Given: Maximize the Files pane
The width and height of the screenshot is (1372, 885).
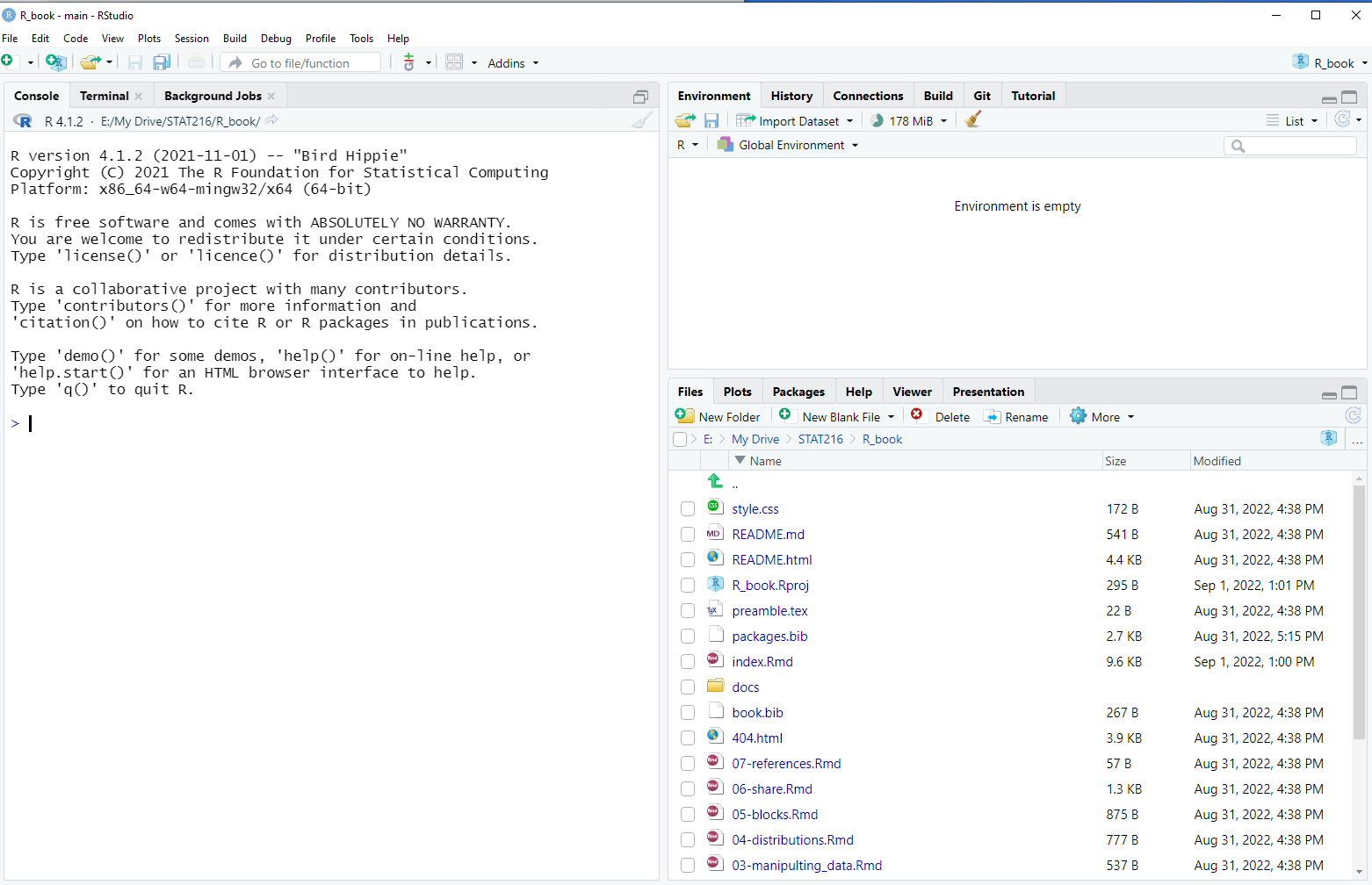Looking at the screenshot, I should pyautogui.click(x=1349, y=392).
